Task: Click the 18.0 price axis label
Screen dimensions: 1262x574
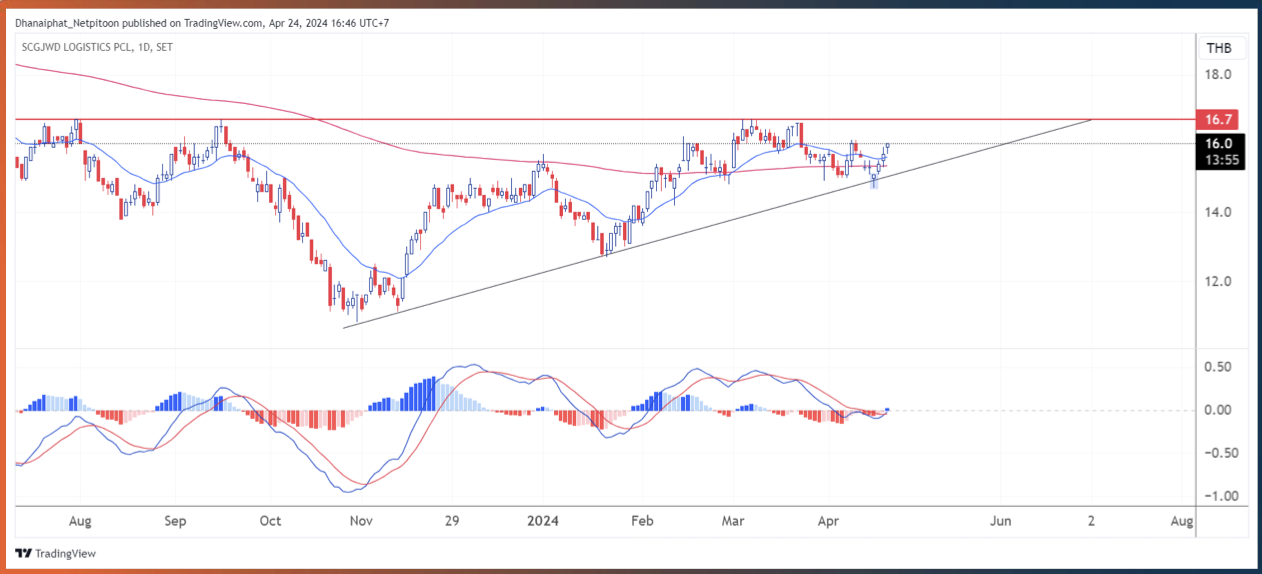Action: [1217, 74]
